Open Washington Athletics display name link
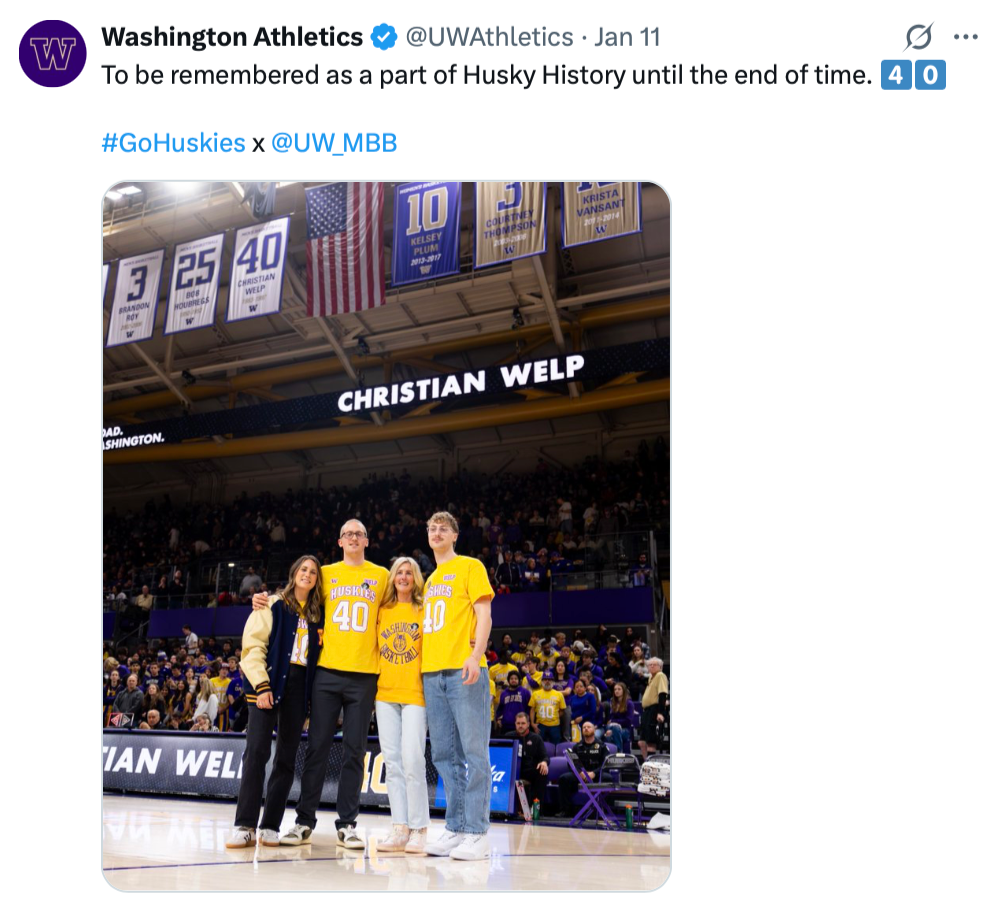The width and height of the screenshot is (1002, 908). pos(232,38)
